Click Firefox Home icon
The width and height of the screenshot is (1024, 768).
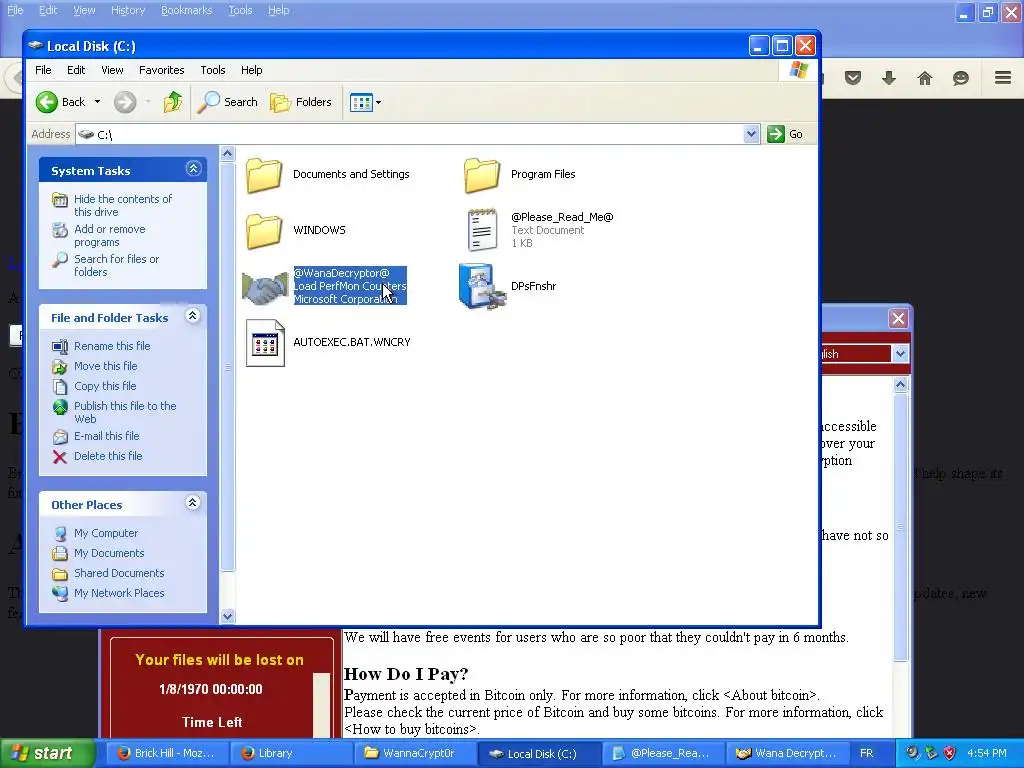click(925, 78)
